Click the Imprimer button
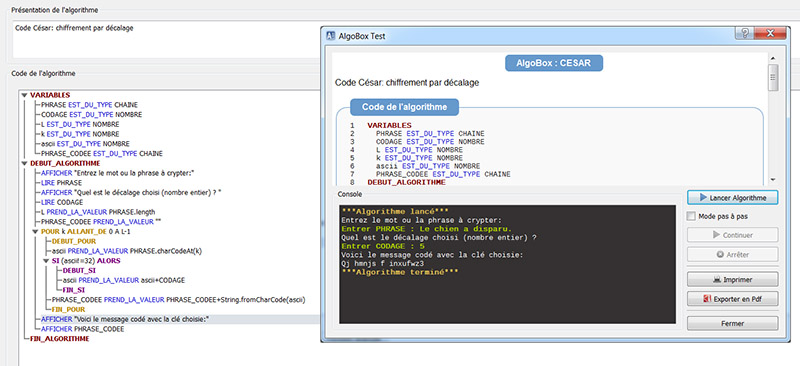Image resolution: width=800 pixels, height=366 pixels. [732, 280]
